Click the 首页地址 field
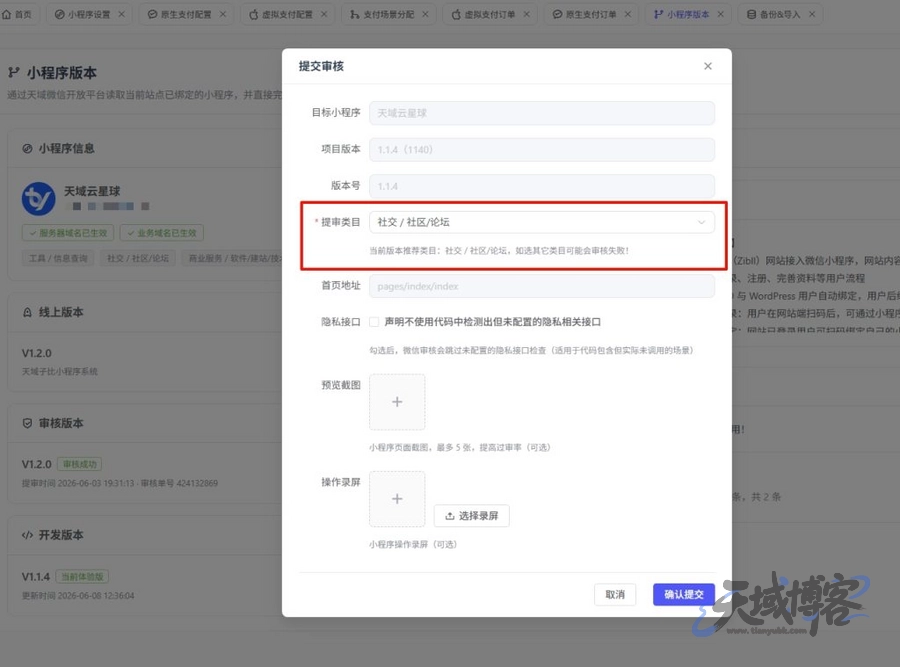900x667 pixels. pyautogui.click(x=542, y=286)
